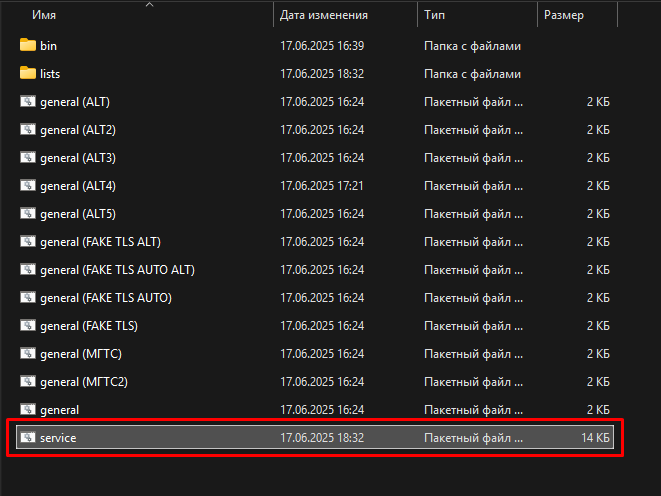Click the sort arrow above Имя column
661x496 pixels.
click(x=149, y=5)
